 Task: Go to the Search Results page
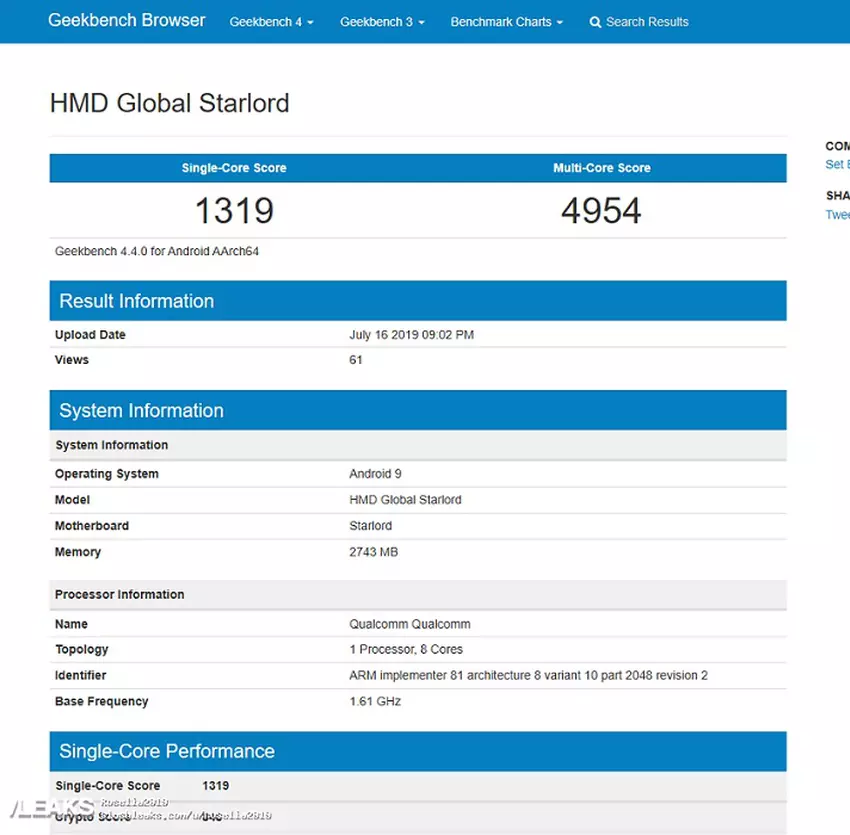[646, 22]
